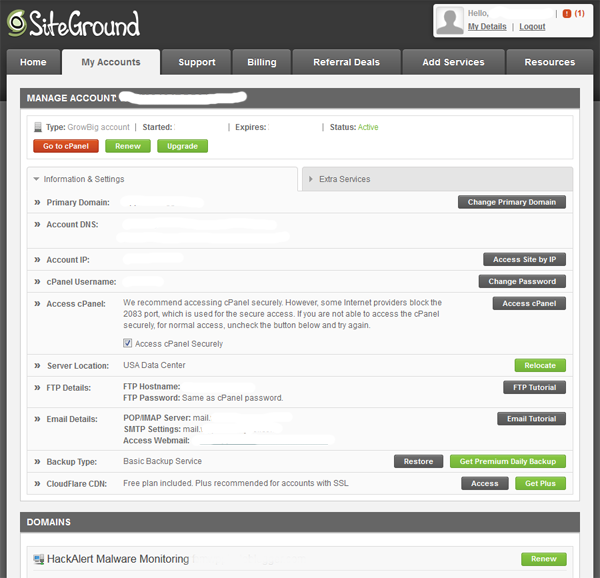Click the arrow bullet before cPanel Username
This screenshot has width=600, height=578.
37,282
